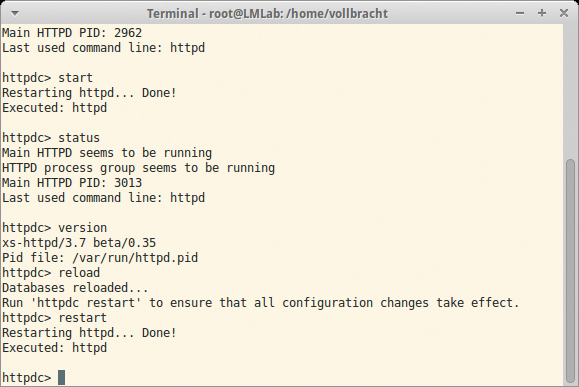The image size is (579, 387).
Task: Click the 'httpdc> start' command line
Action: (47, 78)
